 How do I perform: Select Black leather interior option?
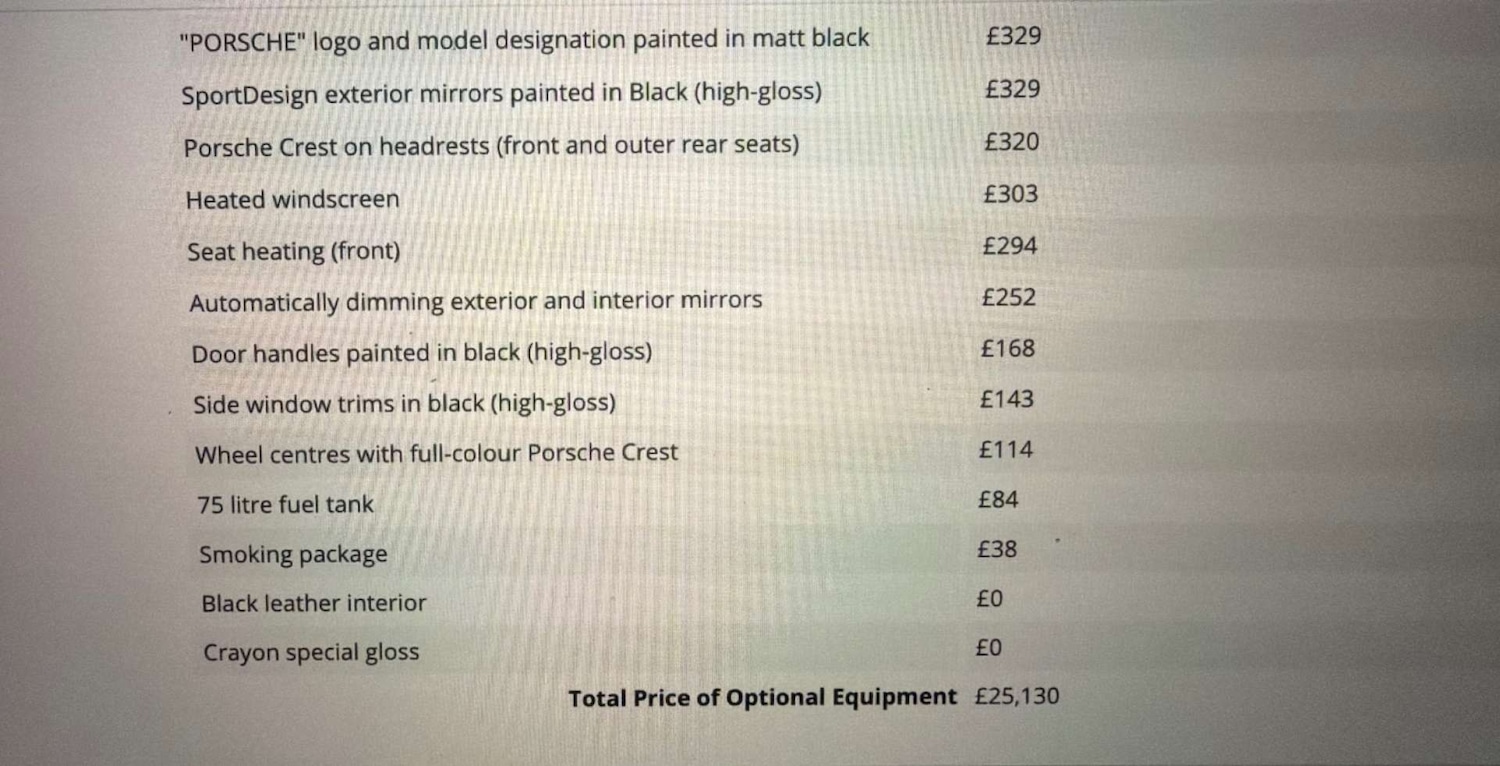click(x=313, y=604)
